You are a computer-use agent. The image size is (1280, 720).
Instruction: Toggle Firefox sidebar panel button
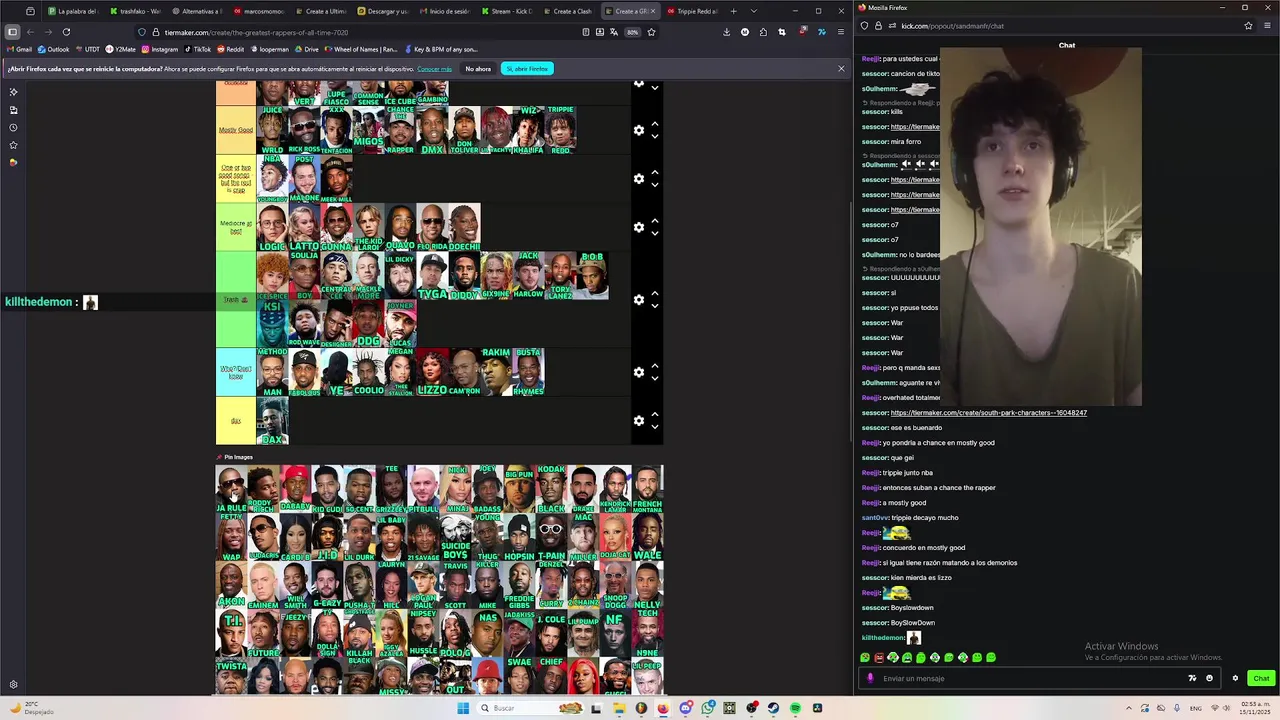12,32
